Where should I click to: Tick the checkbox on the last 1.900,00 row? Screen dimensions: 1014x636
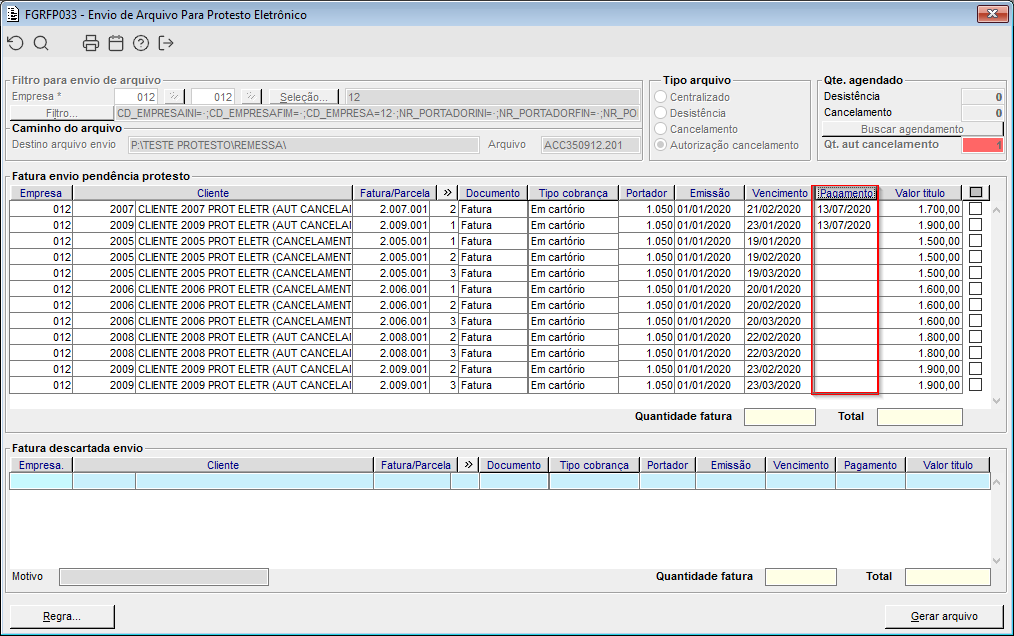[975, 385]
